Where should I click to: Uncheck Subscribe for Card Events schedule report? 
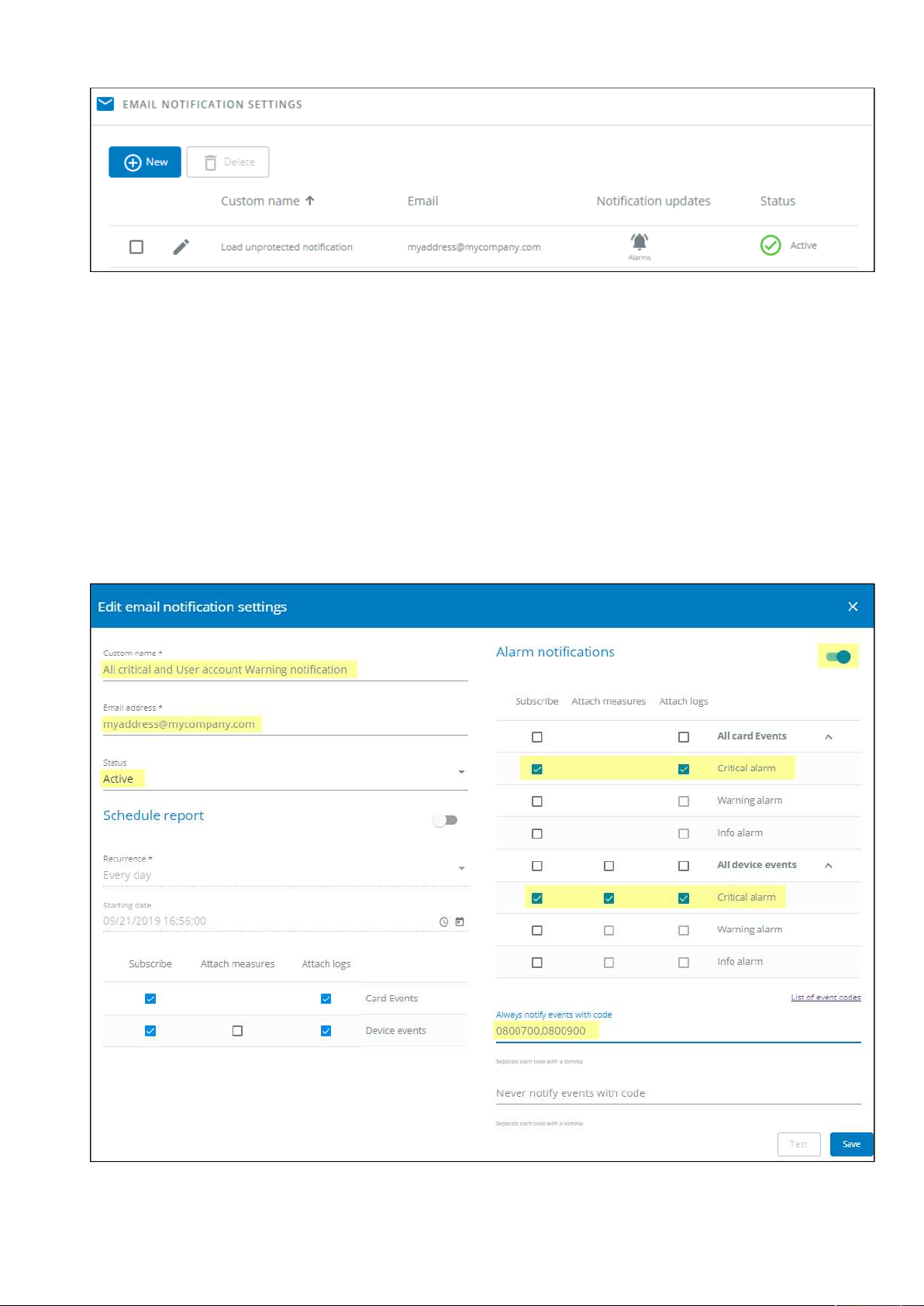tap(150, 998)
